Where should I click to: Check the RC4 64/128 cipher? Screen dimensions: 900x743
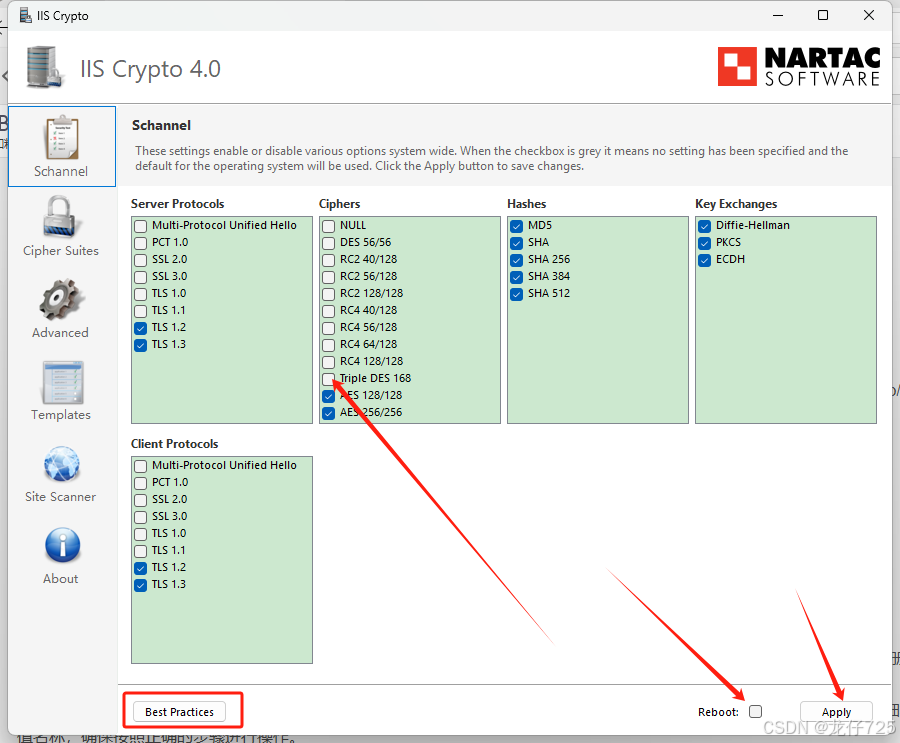[x=328, y=345]
